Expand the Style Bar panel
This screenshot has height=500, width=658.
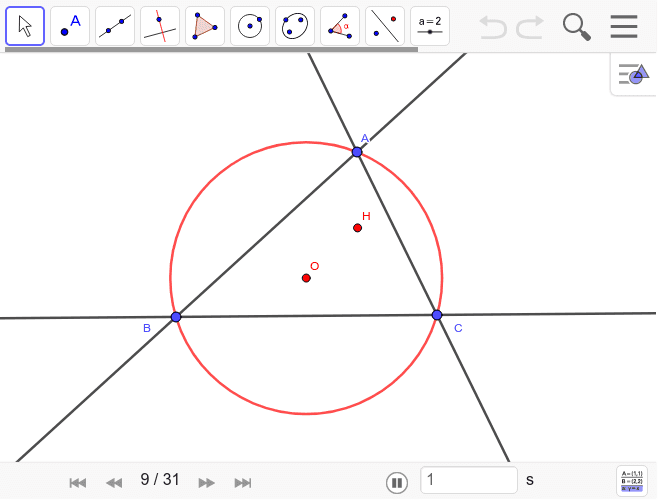[634, 74]
